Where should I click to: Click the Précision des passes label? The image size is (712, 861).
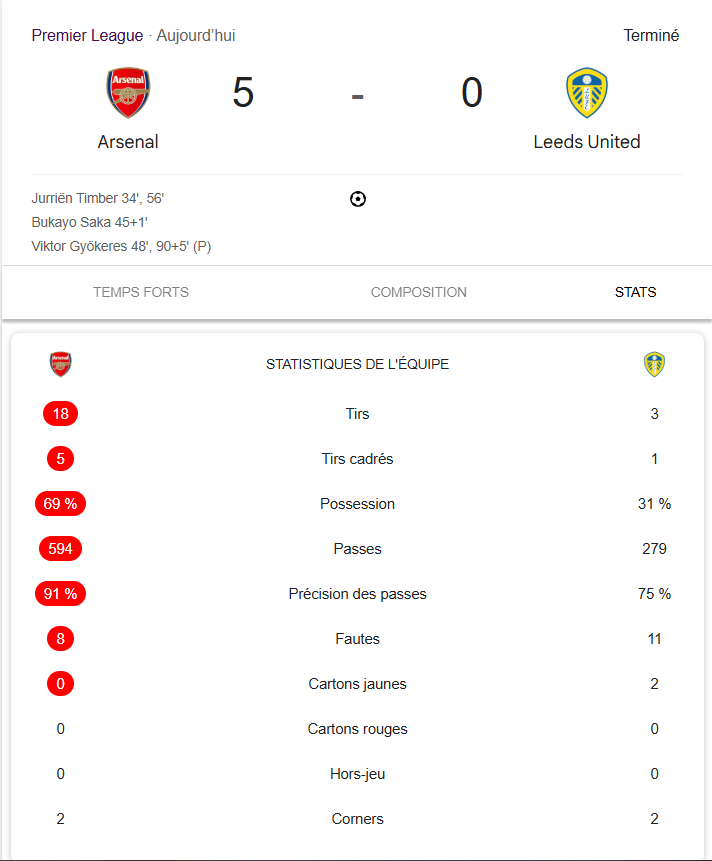(357, 594)
